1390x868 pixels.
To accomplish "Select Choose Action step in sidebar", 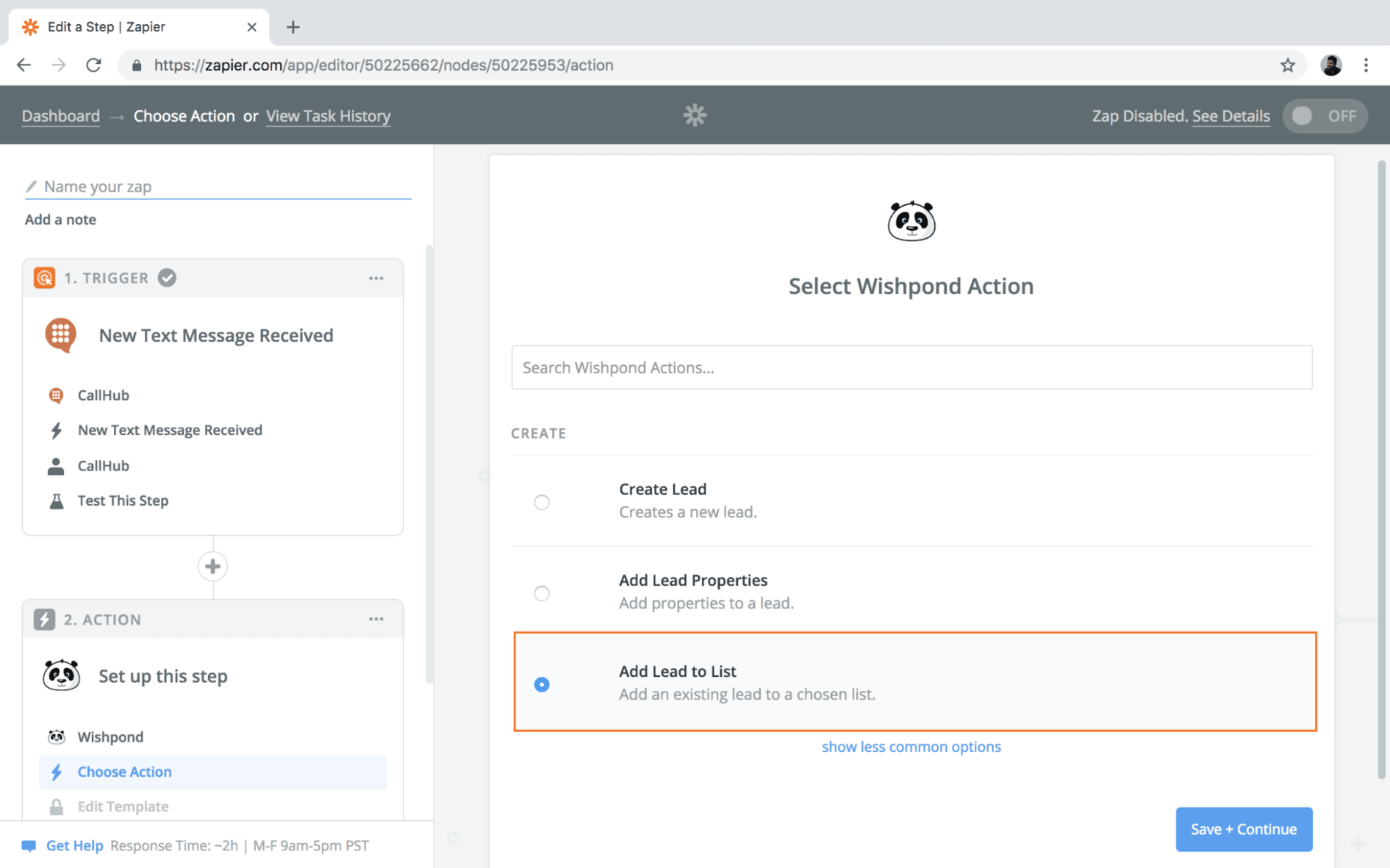I will 124,771.
